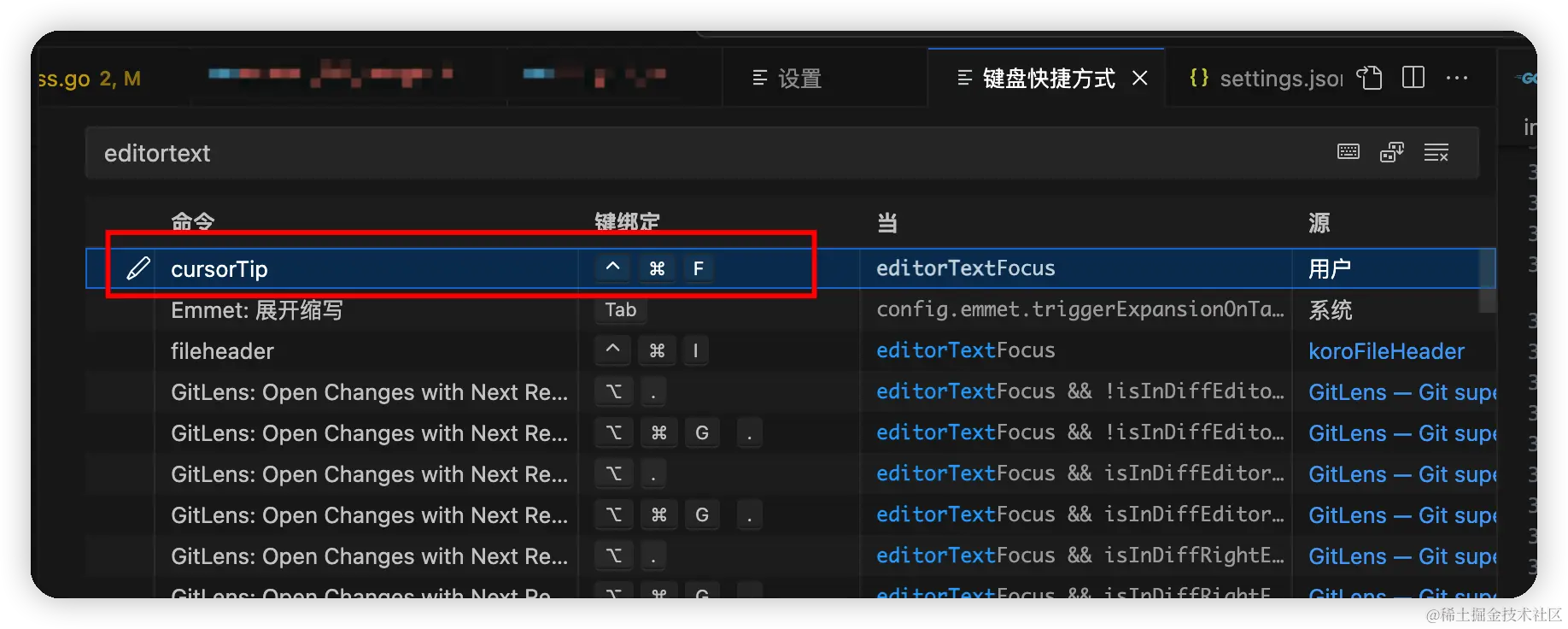The height and width of the screenshot is (629, 1568).
Task: Split the editor to the right
Action: (x=1413, y=78)
